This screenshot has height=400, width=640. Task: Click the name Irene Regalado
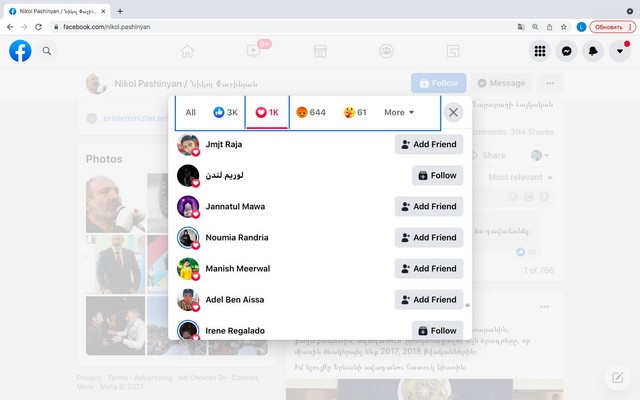pos(235,331)
